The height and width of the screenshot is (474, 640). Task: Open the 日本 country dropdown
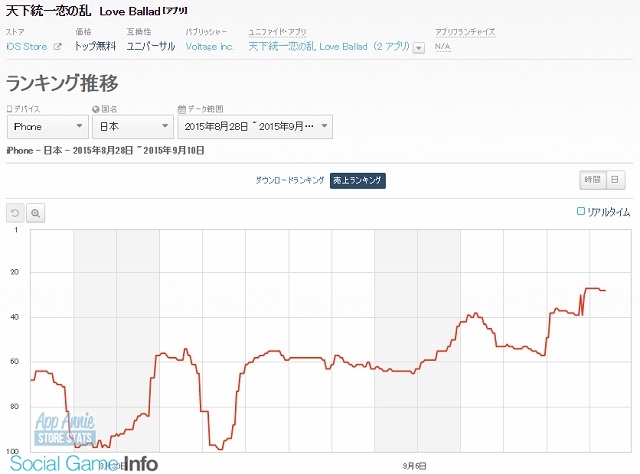click(133, 127)
